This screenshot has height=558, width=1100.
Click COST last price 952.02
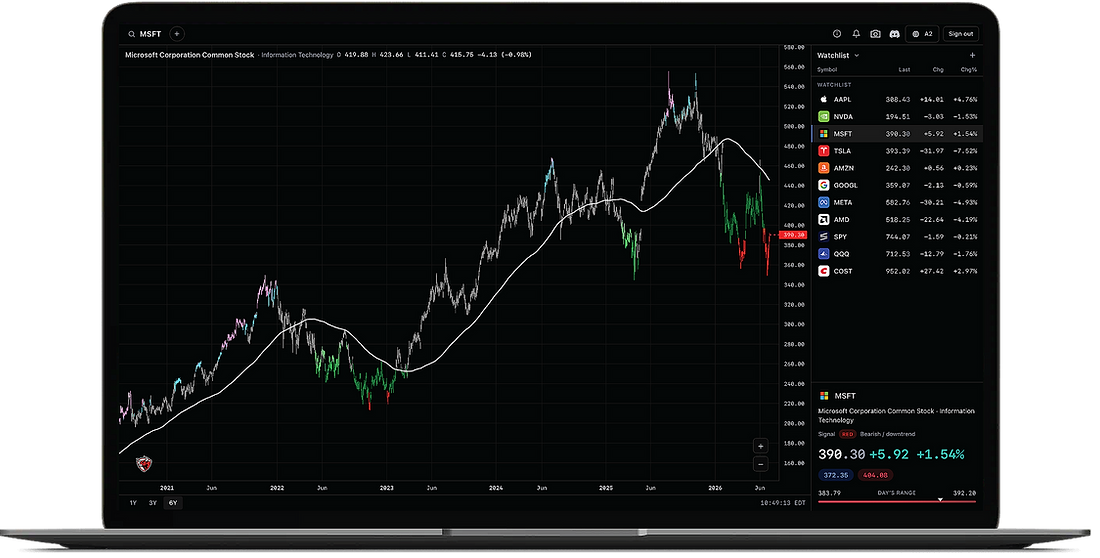point(898,271)
